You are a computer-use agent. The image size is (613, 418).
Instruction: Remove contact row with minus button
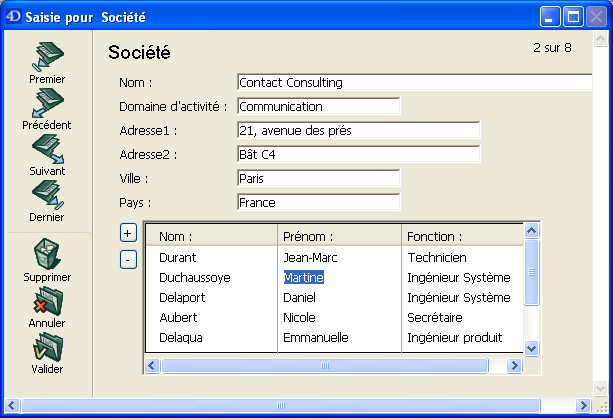pos(128,260)
